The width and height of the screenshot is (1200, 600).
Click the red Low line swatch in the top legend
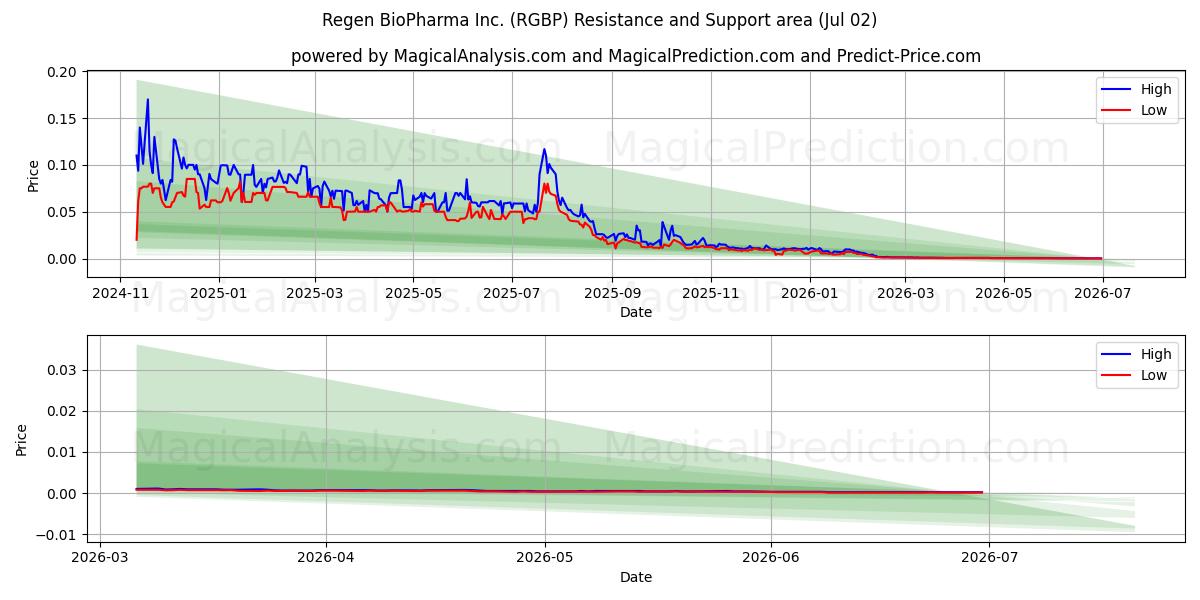click(1117, 110)
